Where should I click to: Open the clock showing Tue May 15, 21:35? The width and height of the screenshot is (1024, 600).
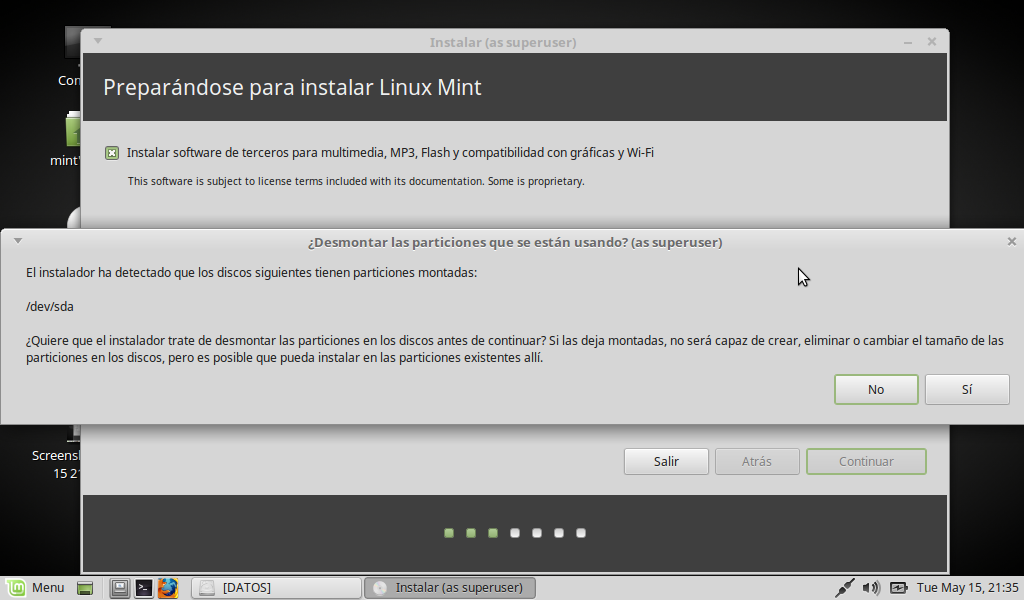[967, 588]
